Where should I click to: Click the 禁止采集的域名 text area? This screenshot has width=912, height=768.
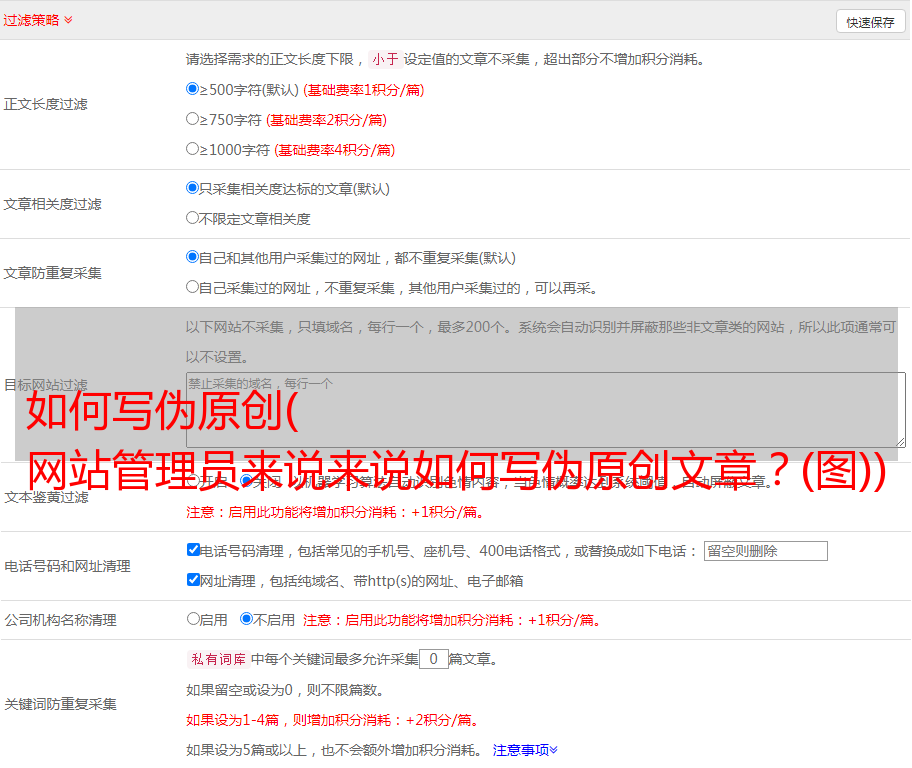(x=545, y=409)
